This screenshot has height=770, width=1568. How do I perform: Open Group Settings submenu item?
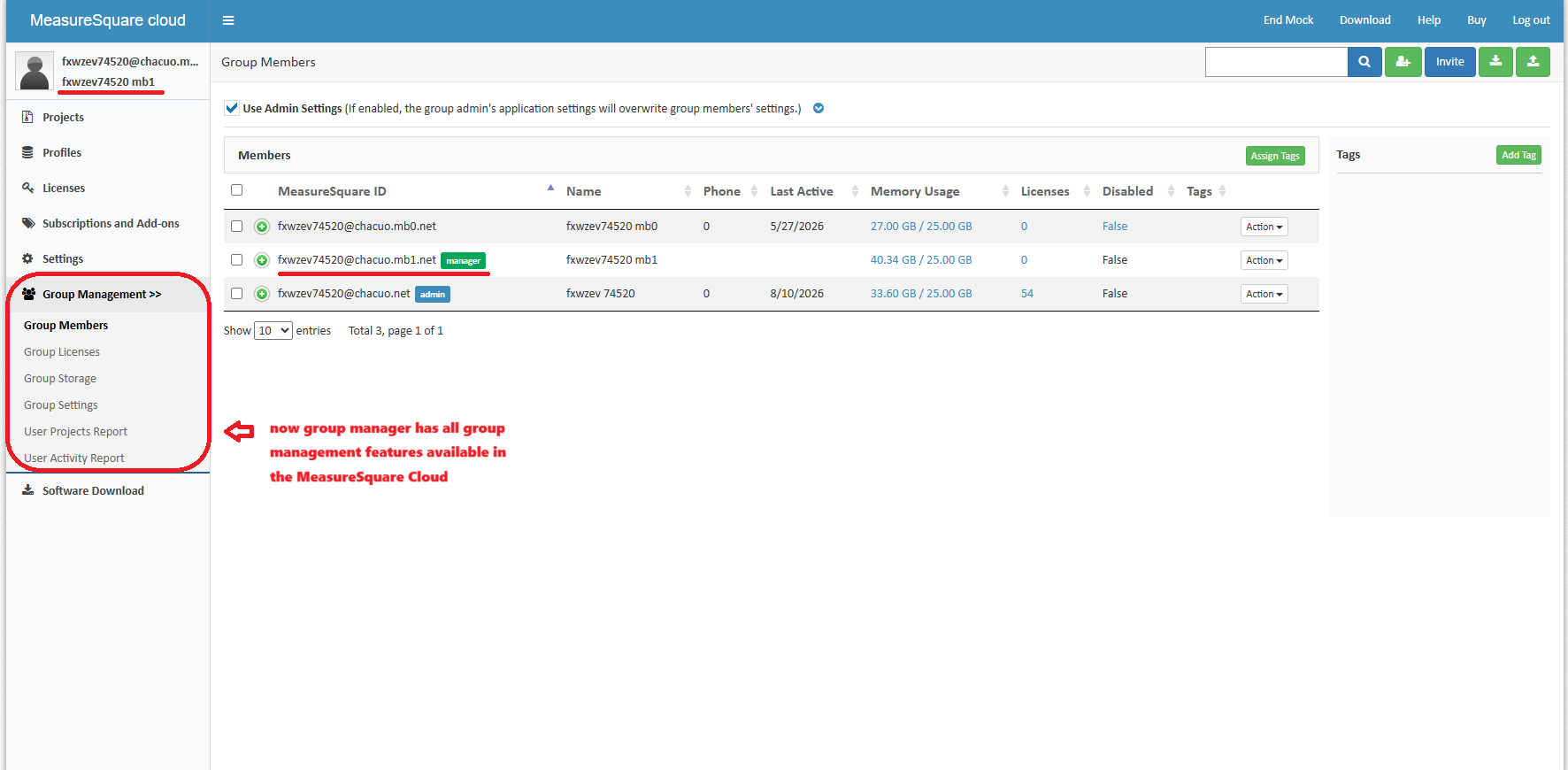click(61, 405)
